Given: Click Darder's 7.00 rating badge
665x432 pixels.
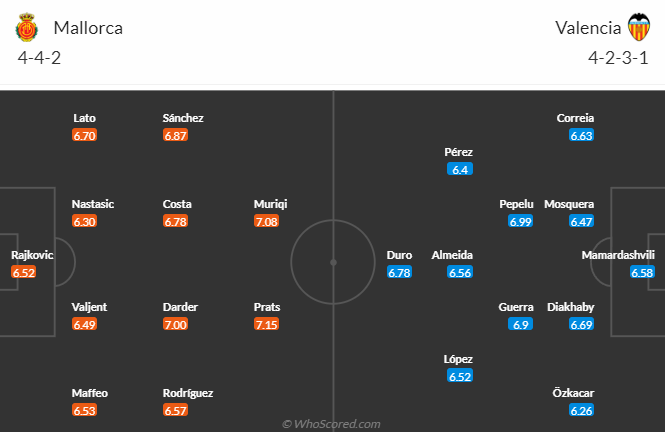Looking at the screenshot, I should click(x=175, y=324).
